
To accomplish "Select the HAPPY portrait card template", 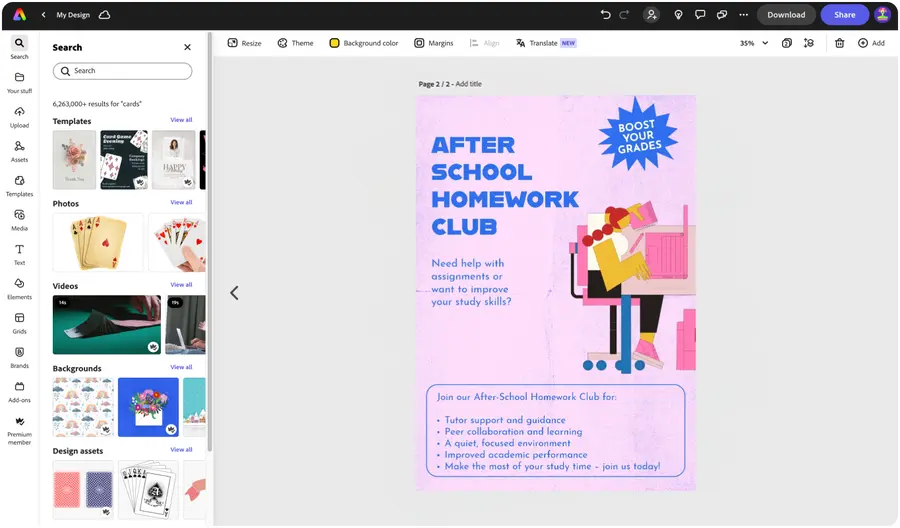I will click(x=174, y=160).
